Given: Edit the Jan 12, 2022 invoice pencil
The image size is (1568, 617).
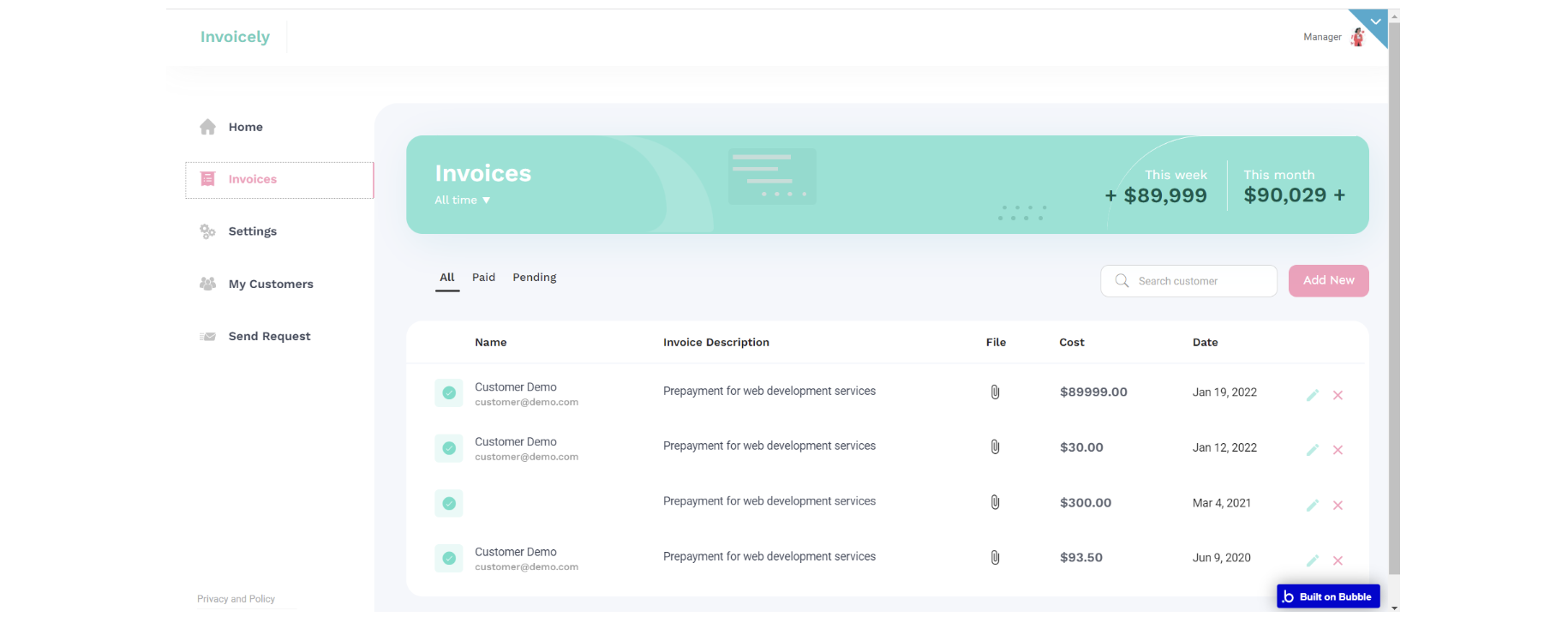Looking at the screenshot, I should coord(1312,450).
